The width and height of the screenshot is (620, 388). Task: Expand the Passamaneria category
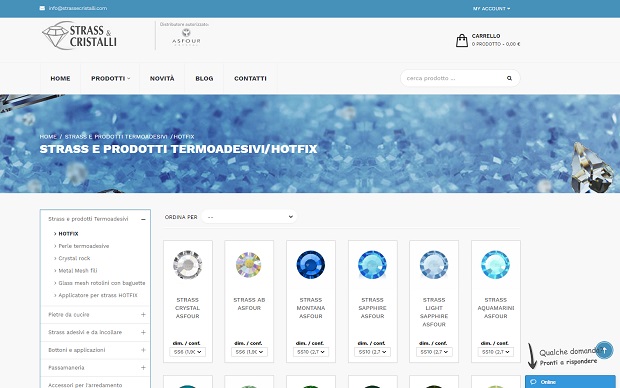[x=143, y=367]
